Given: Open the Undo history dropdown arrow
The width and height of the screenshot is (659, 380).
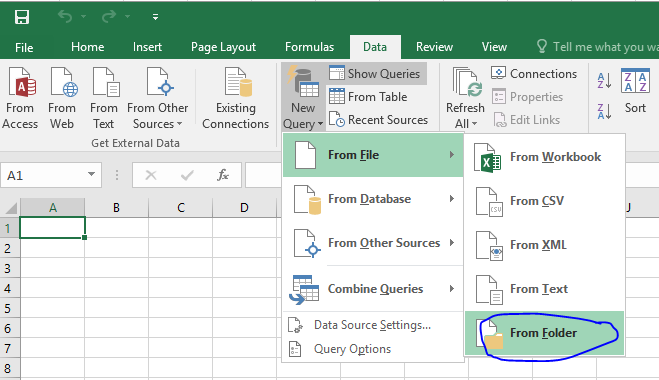Looking at the screenshot, I should (83, 17).
